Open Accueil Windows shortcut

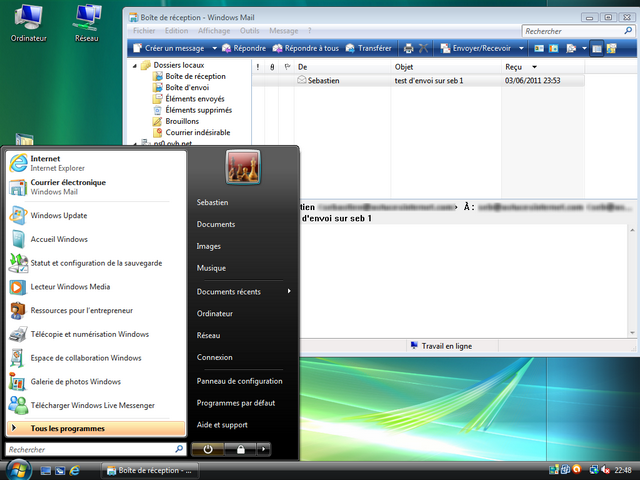click(x=96, y=239)
